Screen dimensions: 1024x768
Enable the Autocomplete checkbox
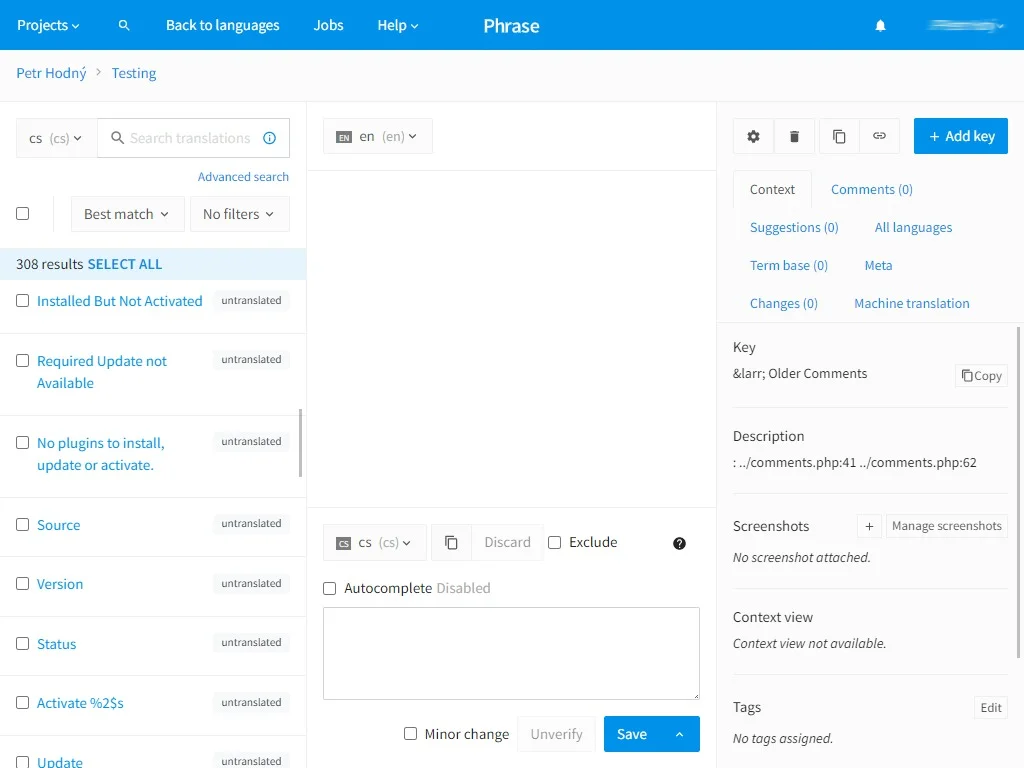click(330, 588)
